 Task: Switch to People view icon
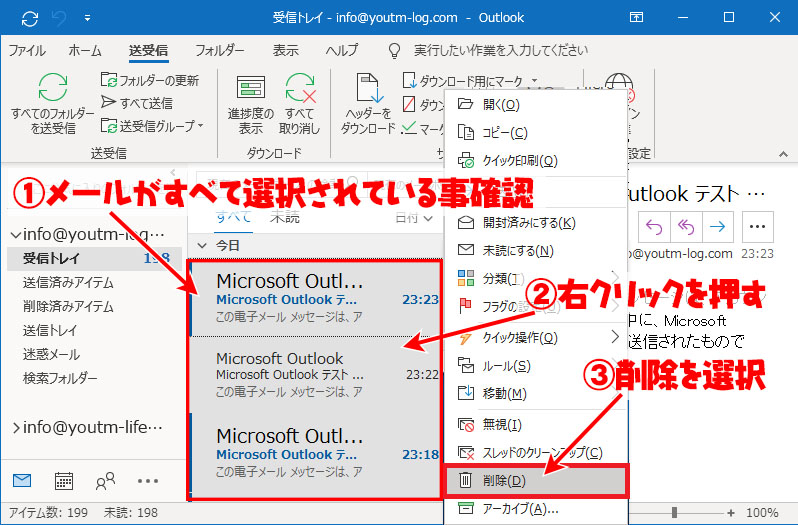105,481
